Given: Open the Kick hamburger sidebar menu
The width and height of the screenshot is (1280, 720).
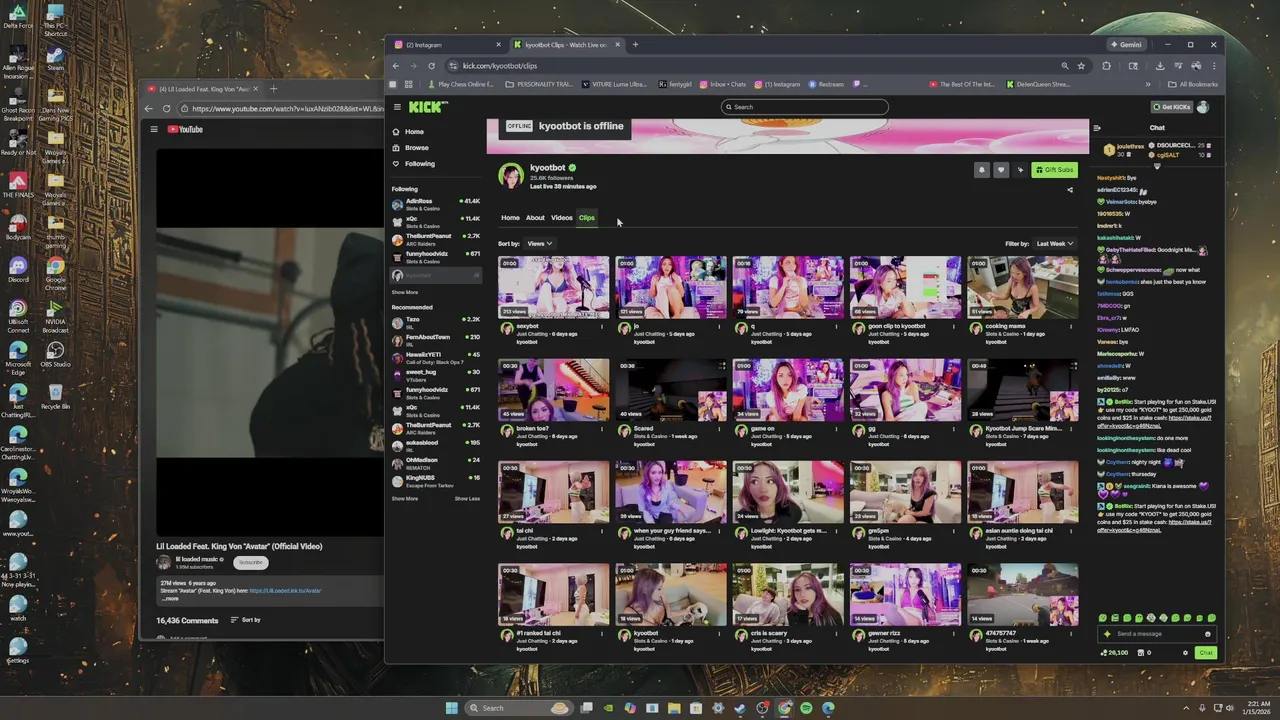Looking at the screenshot, I should tap(397, 107).
